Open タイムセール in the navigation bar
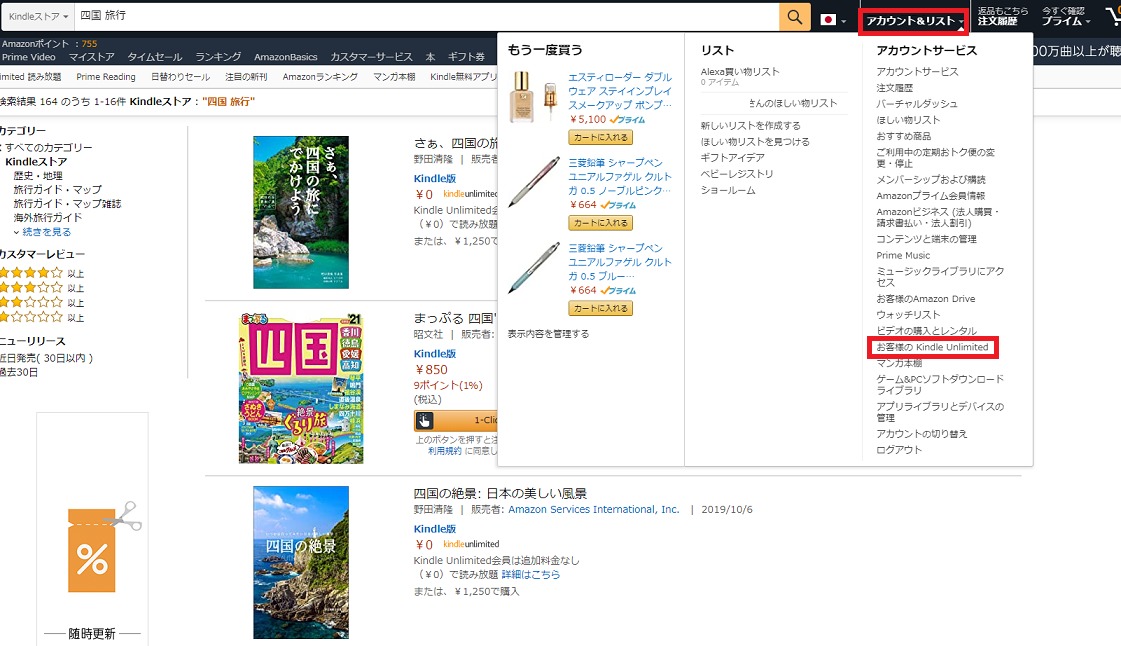 click(x=154, y=57)
